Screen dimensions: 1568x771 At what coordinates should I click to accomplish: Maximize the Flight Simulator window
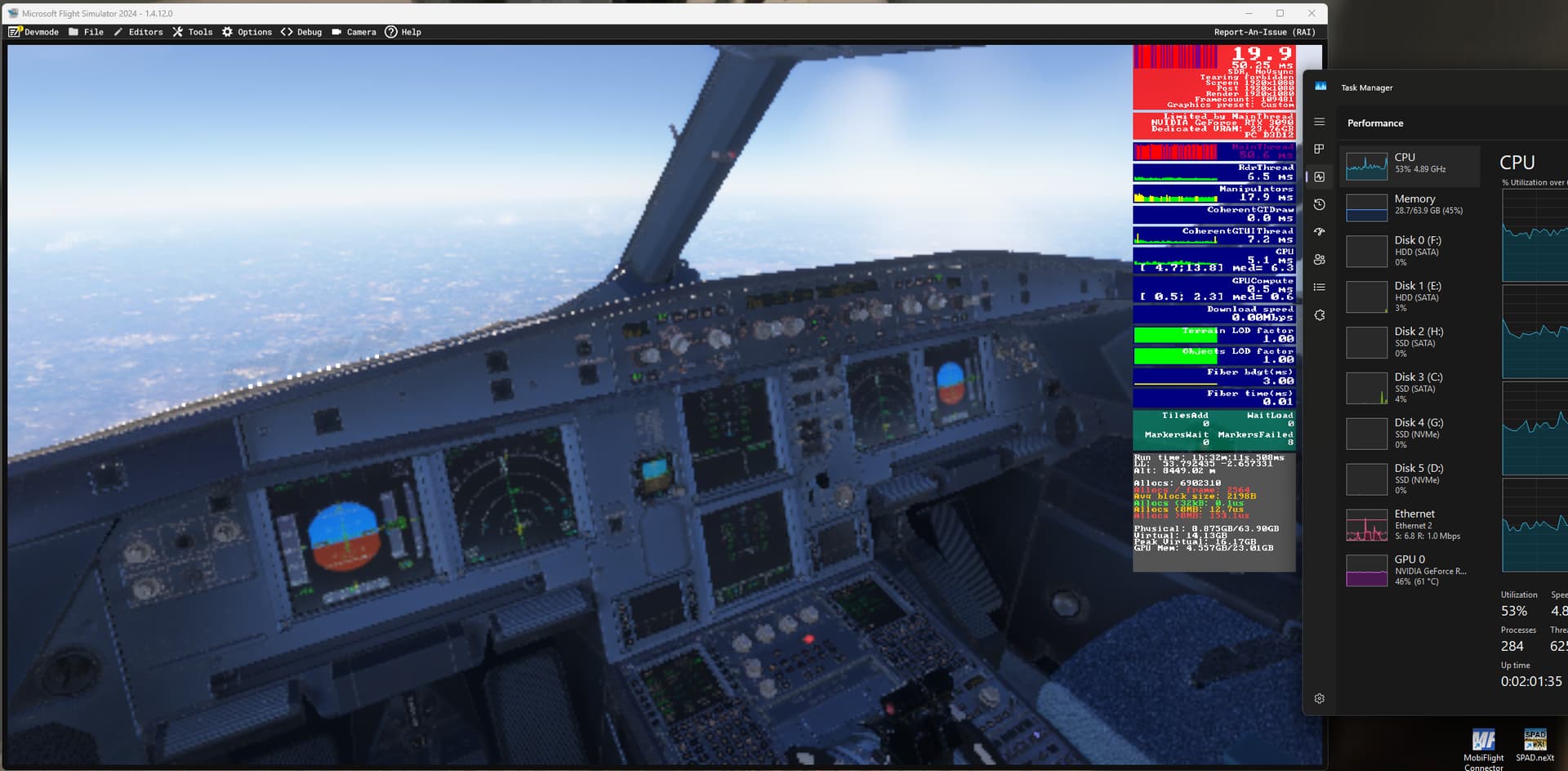pos(1280,13)
